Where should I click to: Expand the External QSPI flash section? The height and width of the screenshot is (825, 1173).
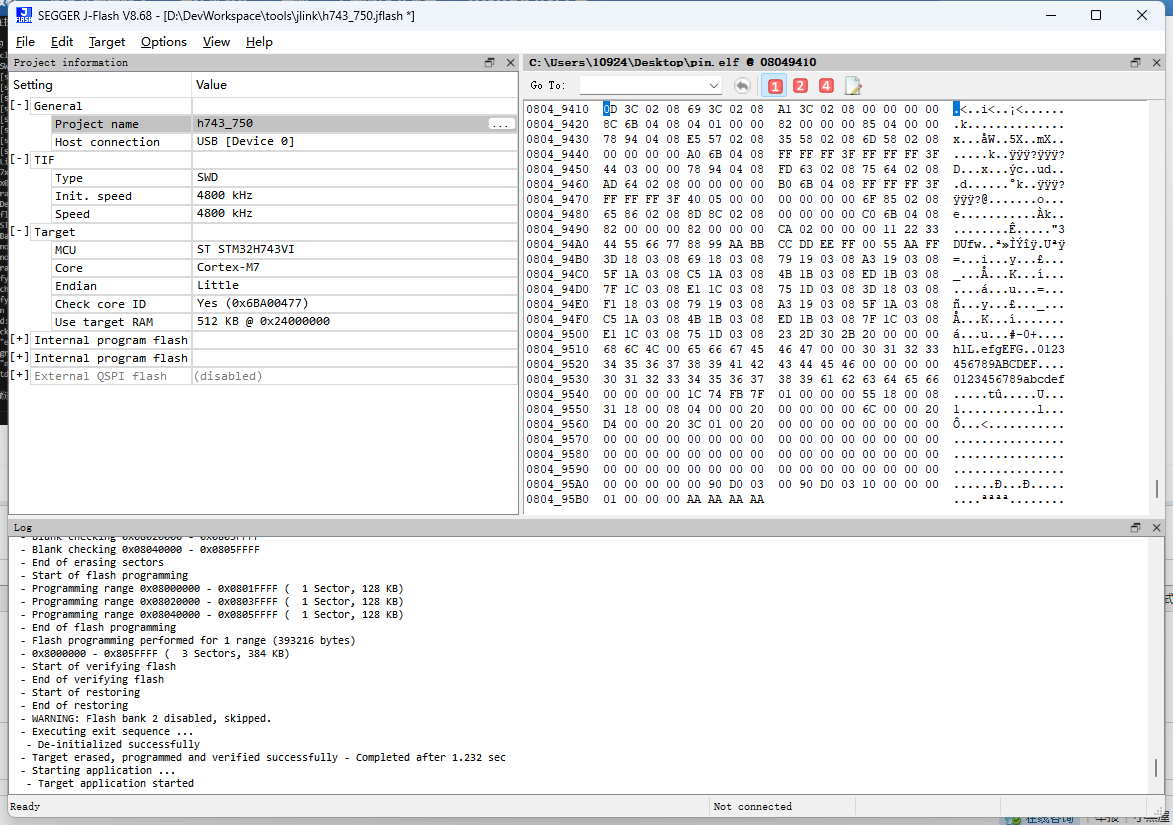tap(18, 374)
